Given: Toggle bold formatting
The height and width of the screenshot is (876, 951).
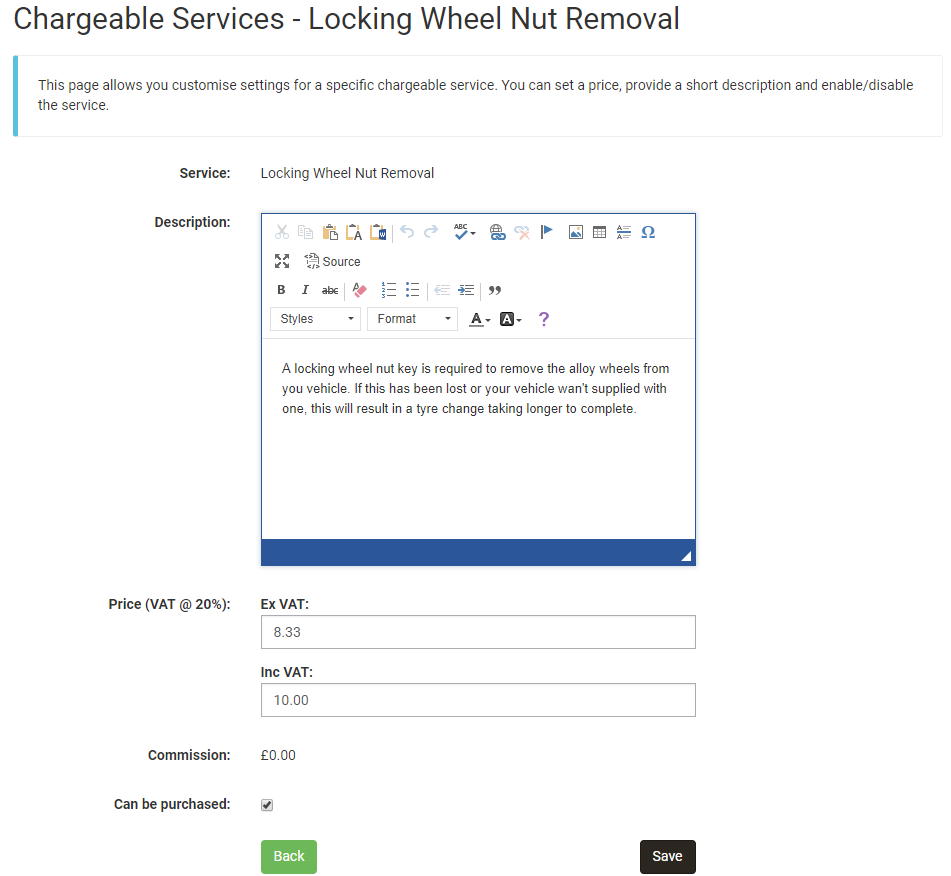Looking at the screenshot, I should (x=281, y=290).
